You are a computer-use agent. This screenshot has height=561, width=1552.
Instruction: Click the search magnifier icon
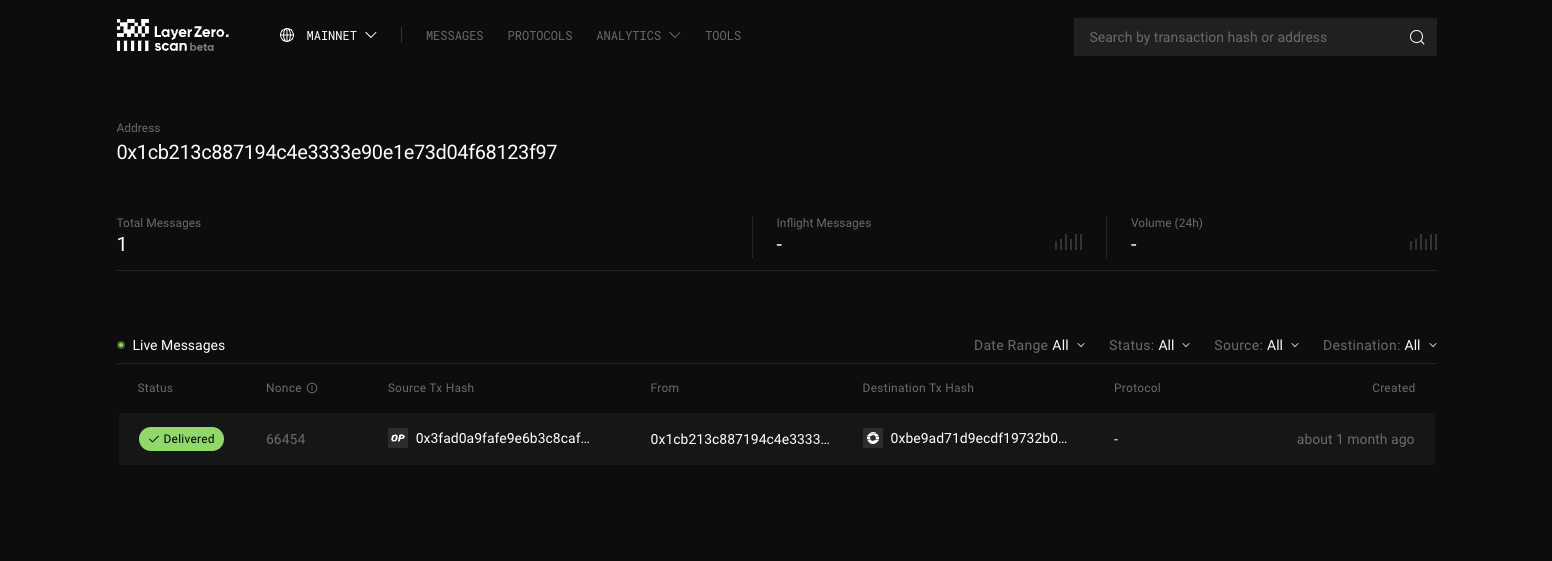click(1417, 37)
